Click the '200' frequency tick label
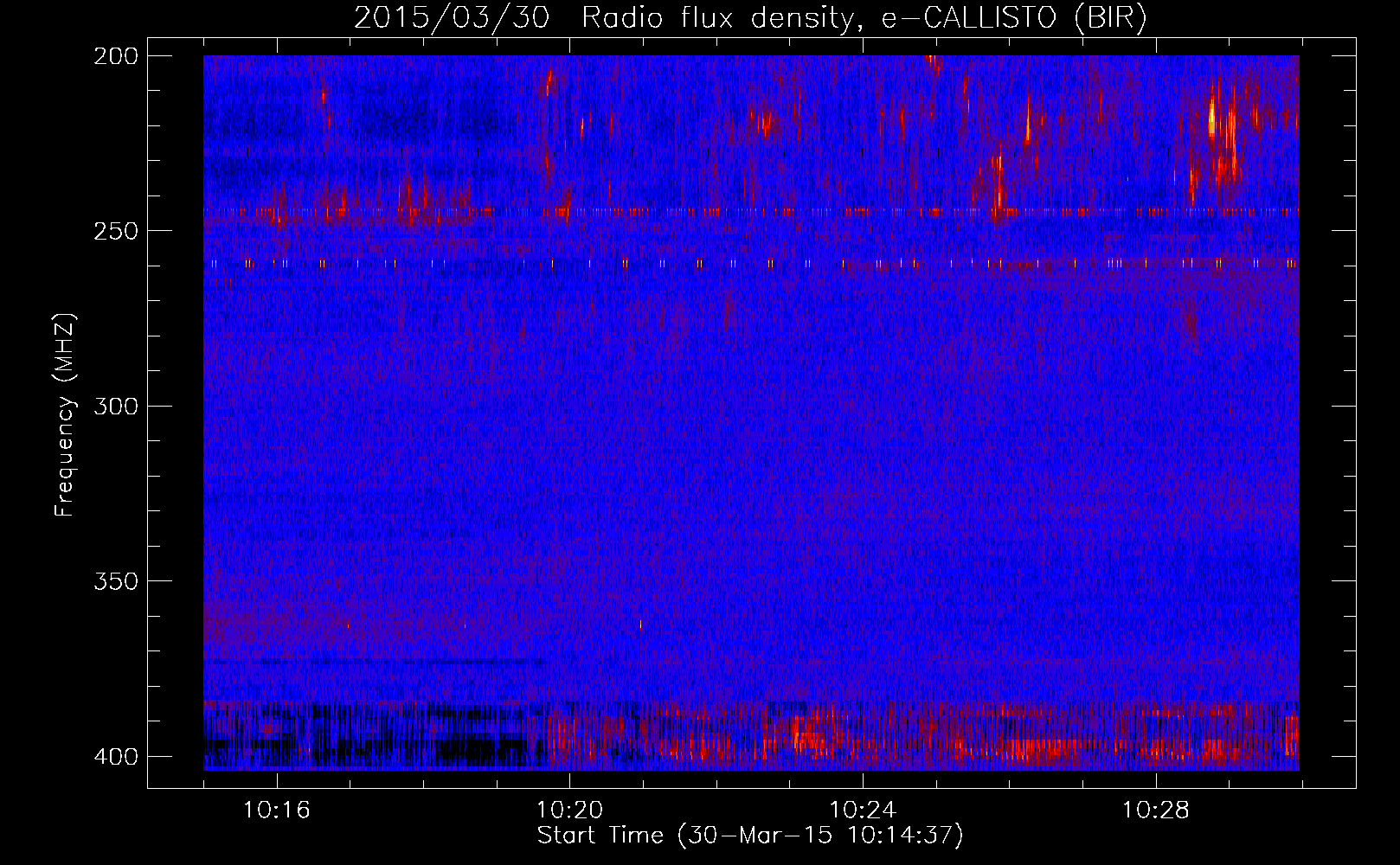The image size is (1400, 865). coord(115,56)
